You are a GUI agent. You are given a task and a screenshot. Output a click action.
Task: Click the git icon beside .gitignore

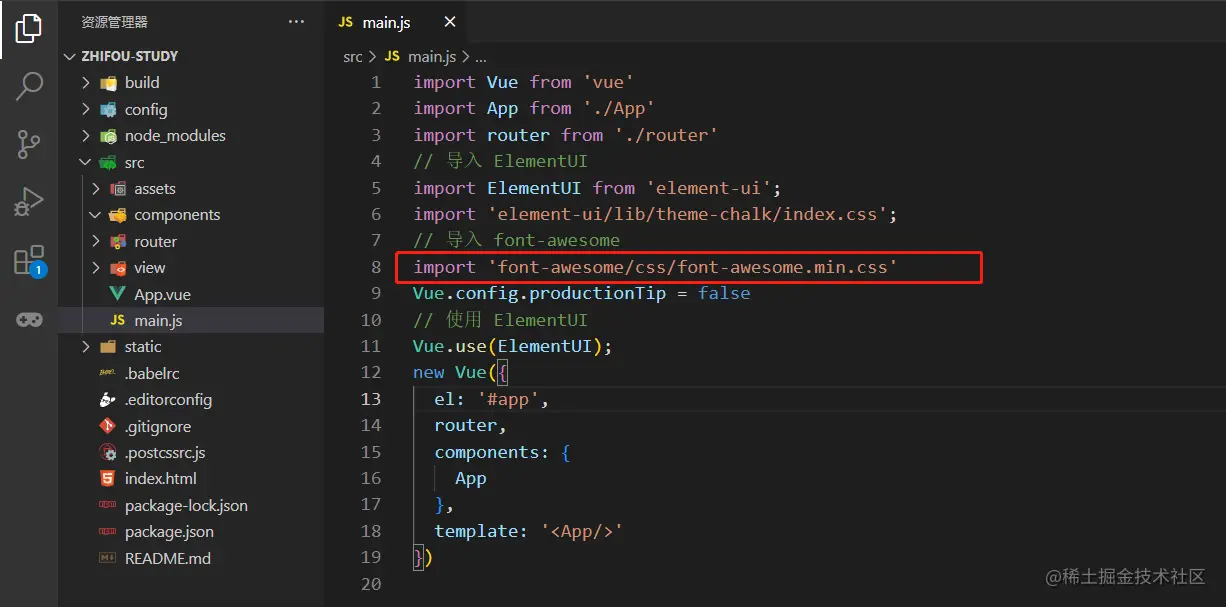pyautogui.click(x=108, y=426)
